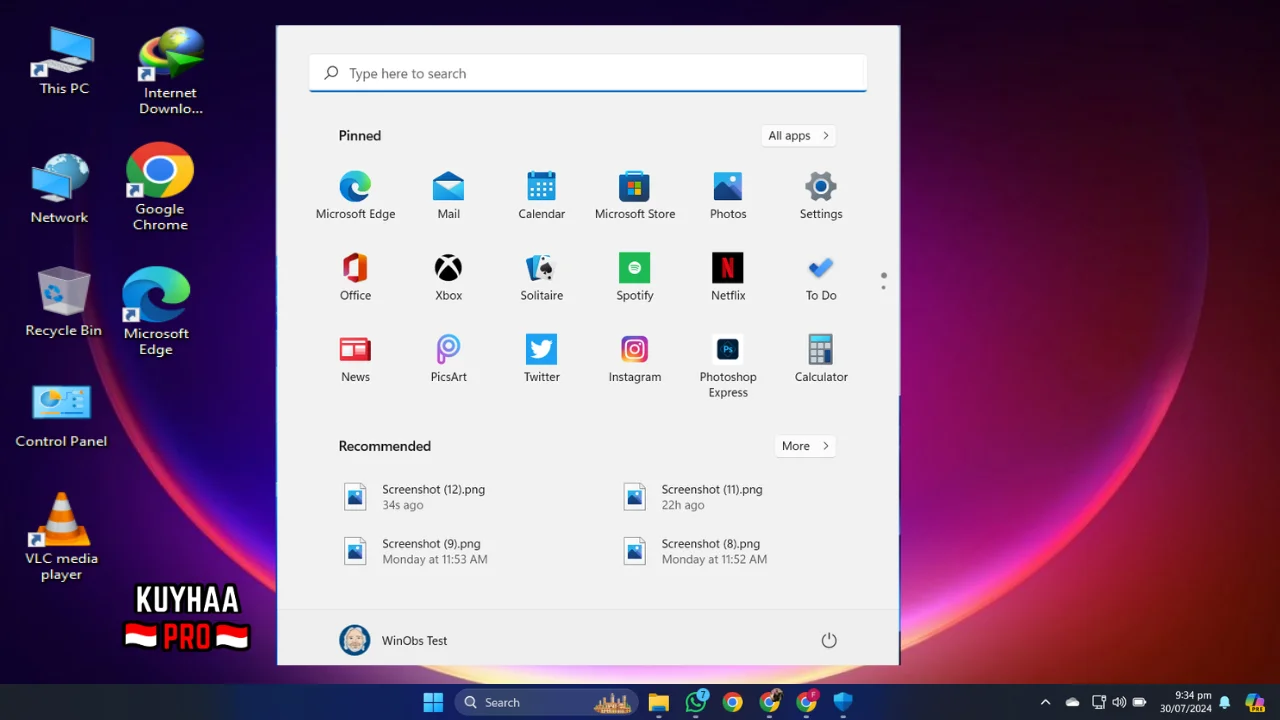Open the notification bell in system tray
1280x720 pixels.
click(x=1224, y=702)
